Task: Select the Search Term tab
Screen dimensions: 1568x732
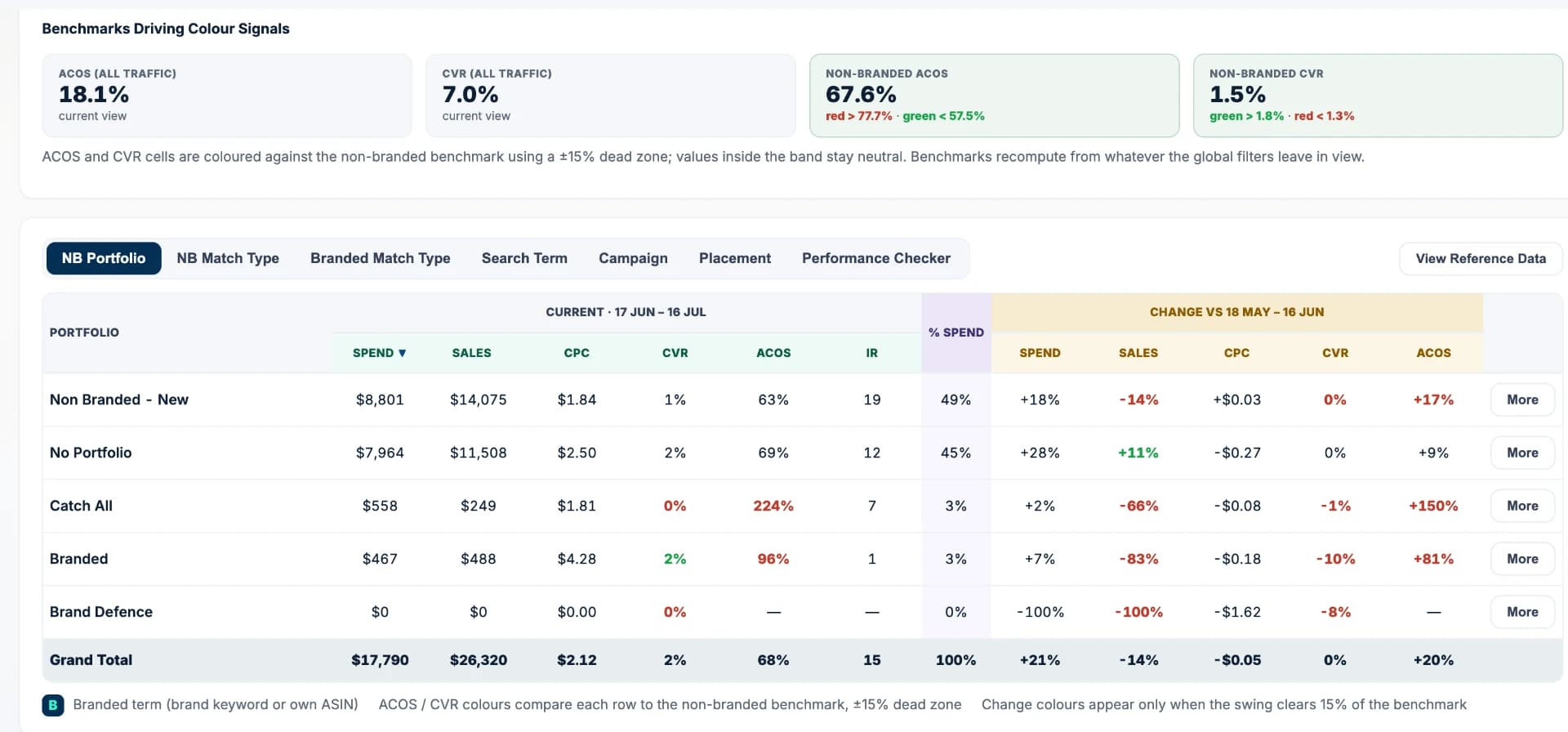Action: pos(524,258)
